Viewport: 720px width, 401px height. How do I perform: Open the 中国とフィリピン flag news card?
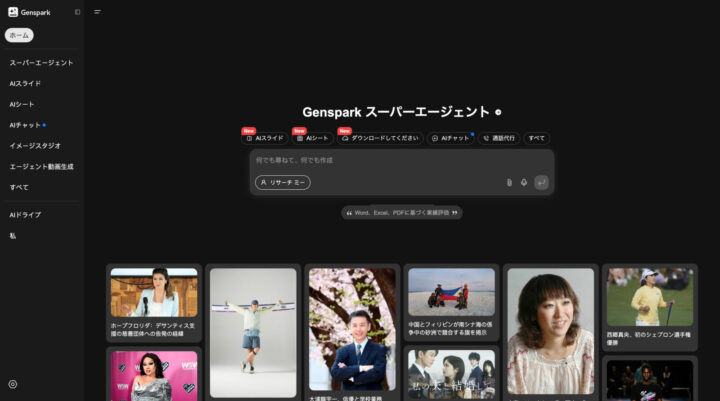(451, 303)
